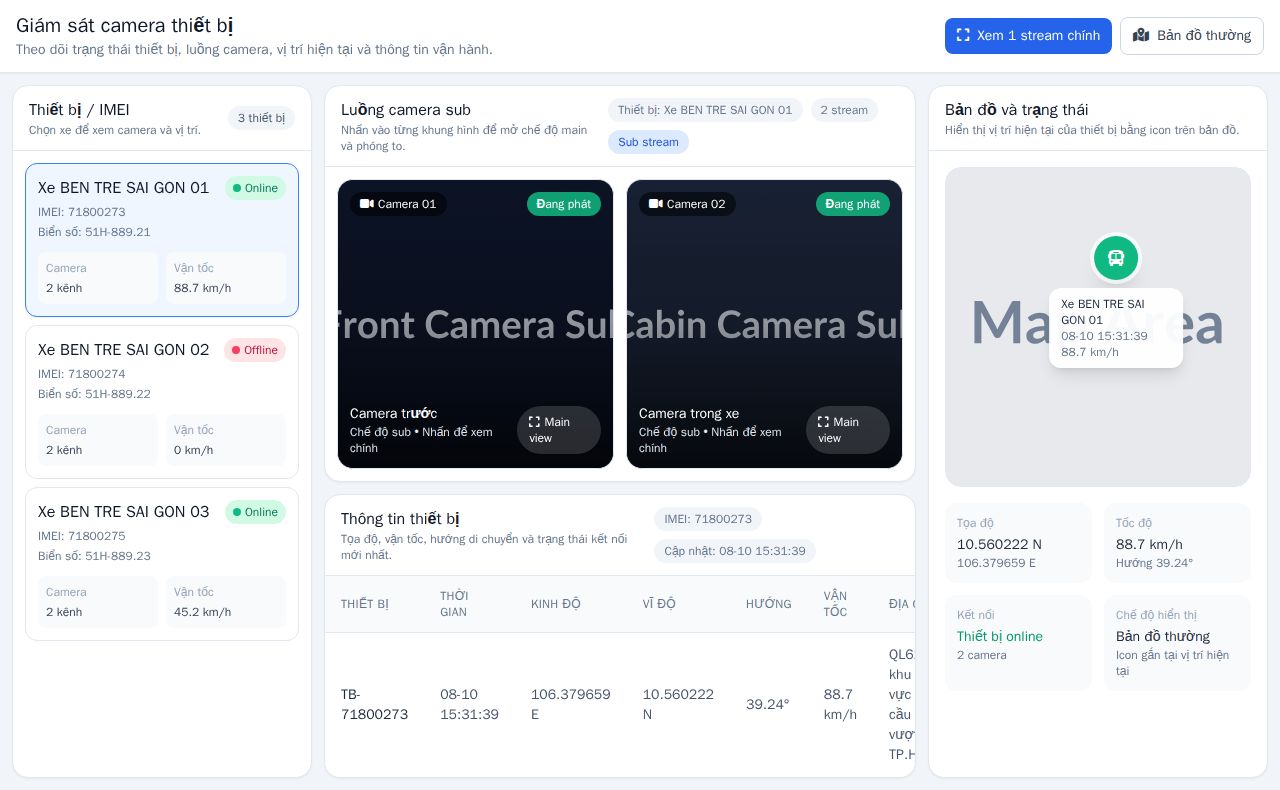Click the video camera icon on Camera 02 label
This screenshot has width=1280, height=790.
point(656,204)
